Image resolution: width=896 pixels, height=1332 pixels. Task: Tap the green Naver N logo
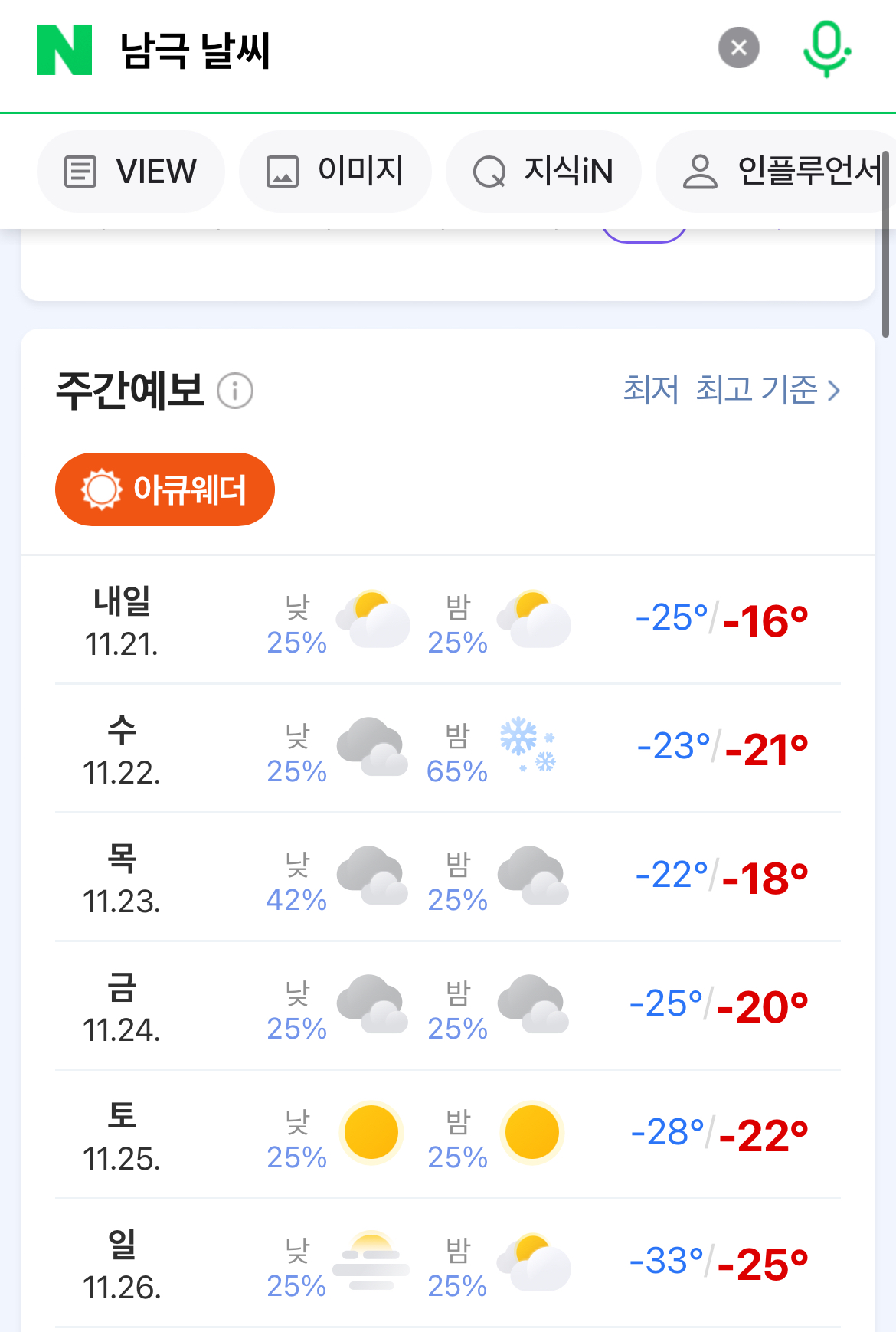tap(64, 50)
